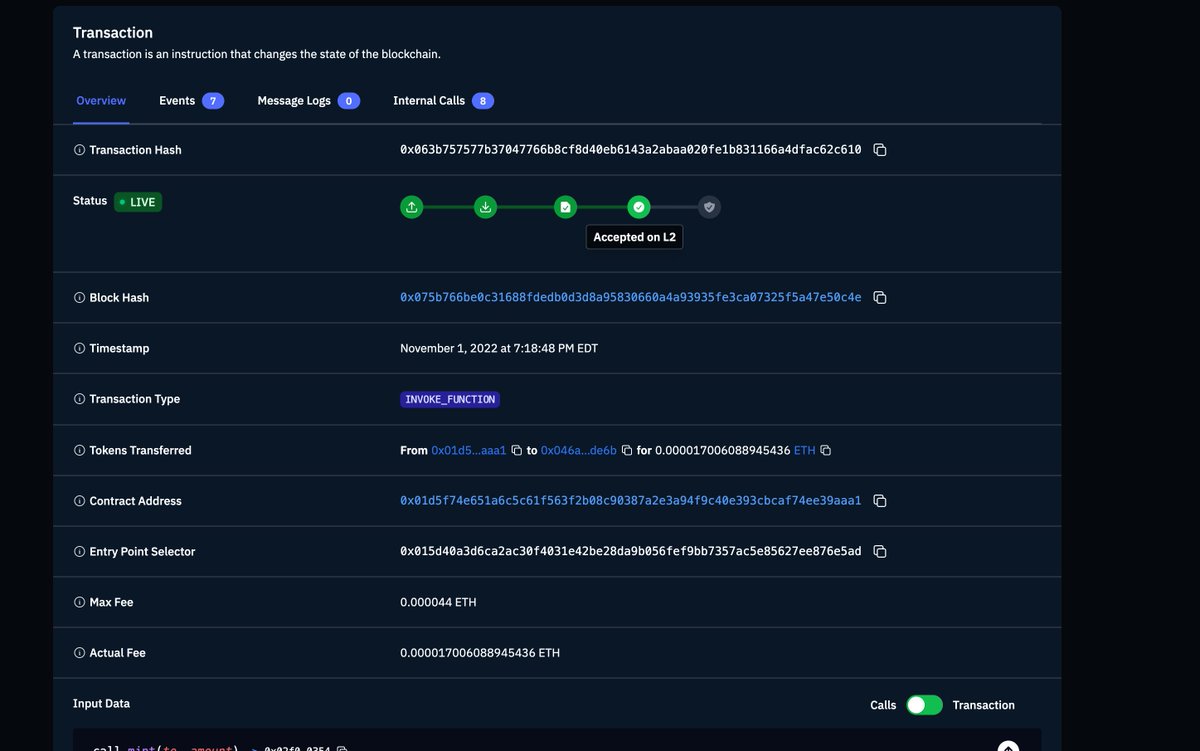This screenshot has width=1200, height=751.
Task: Copy the transaction hash value
Action: 880,150
